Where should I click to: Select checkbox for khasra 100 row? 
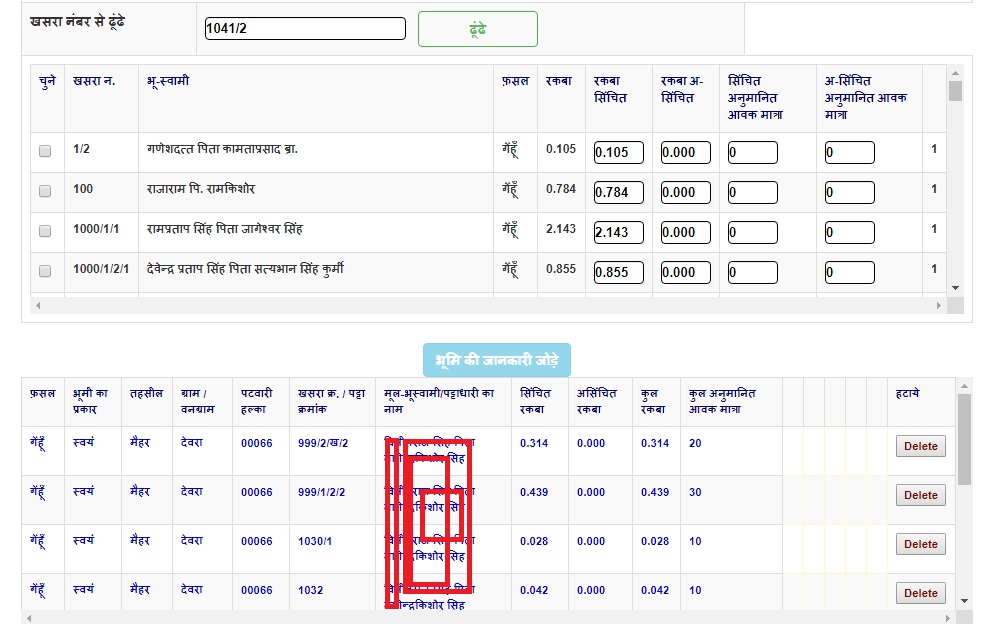(45, 192)
